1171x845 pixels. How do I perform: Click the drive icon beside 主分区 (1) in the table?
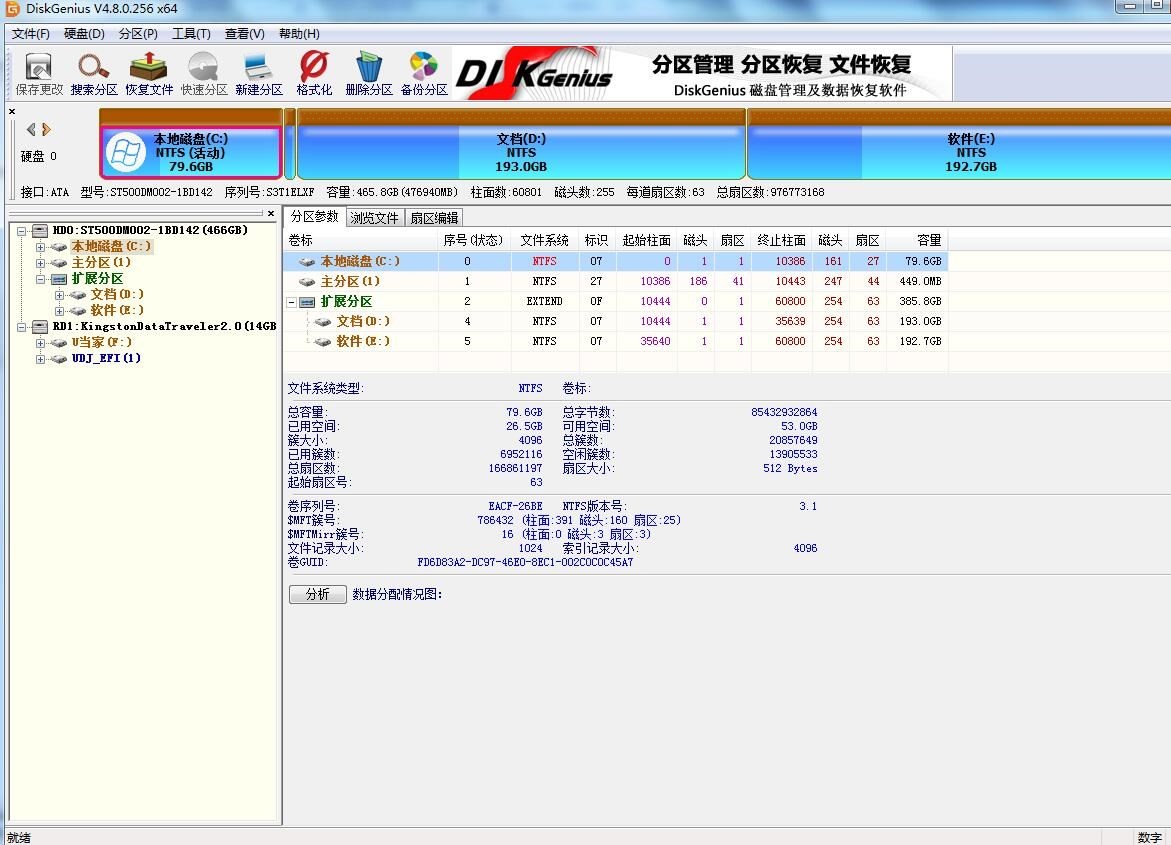[x=307, y=282]
